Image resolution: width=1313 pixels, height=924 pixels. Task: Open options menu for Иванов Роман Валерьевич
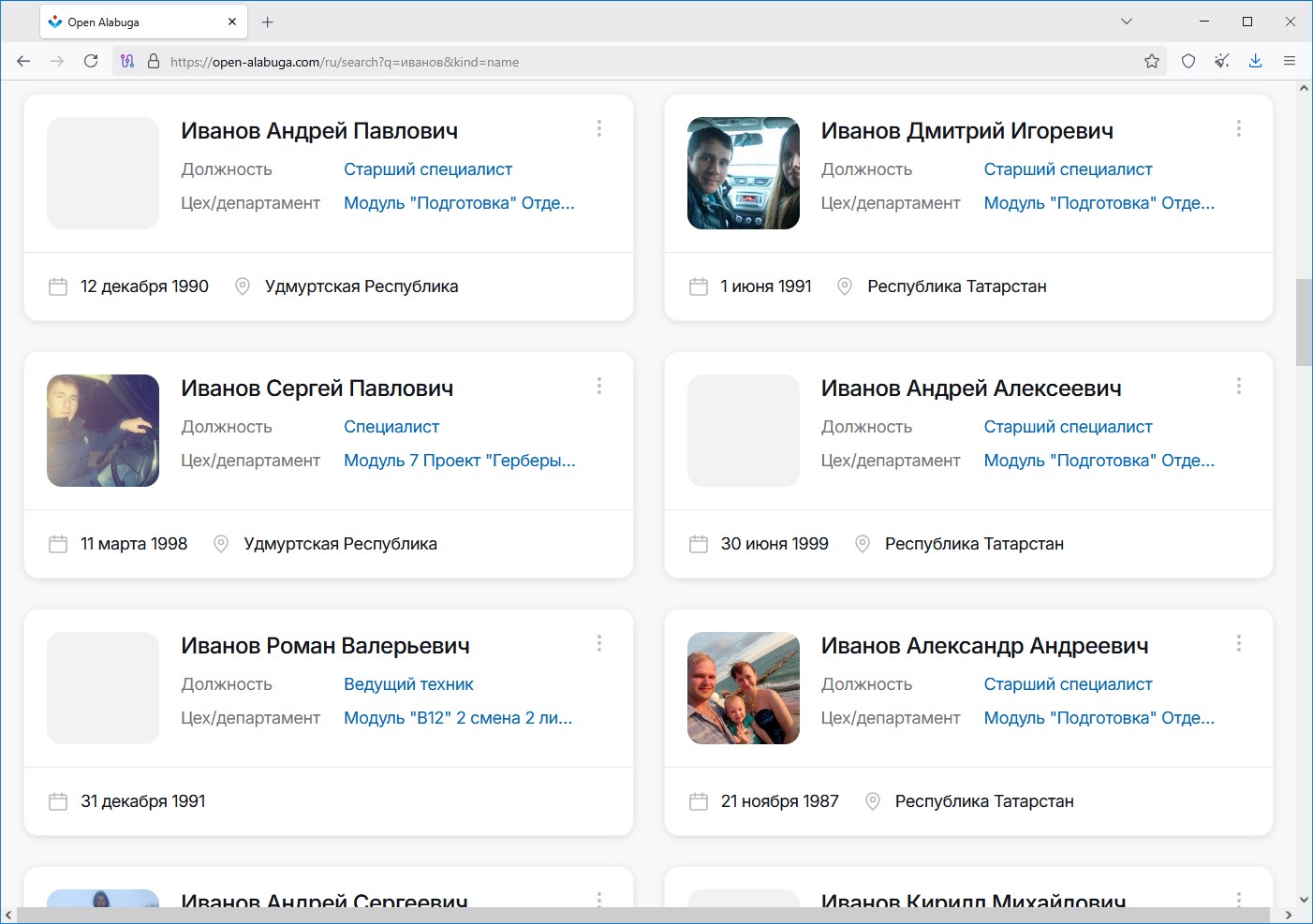coord(599,643)
